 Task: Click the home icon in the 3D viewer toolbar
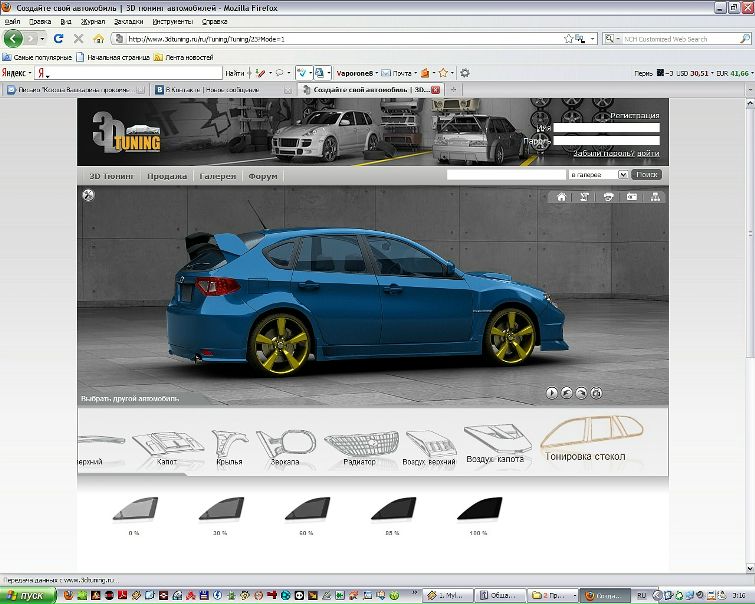561,197
